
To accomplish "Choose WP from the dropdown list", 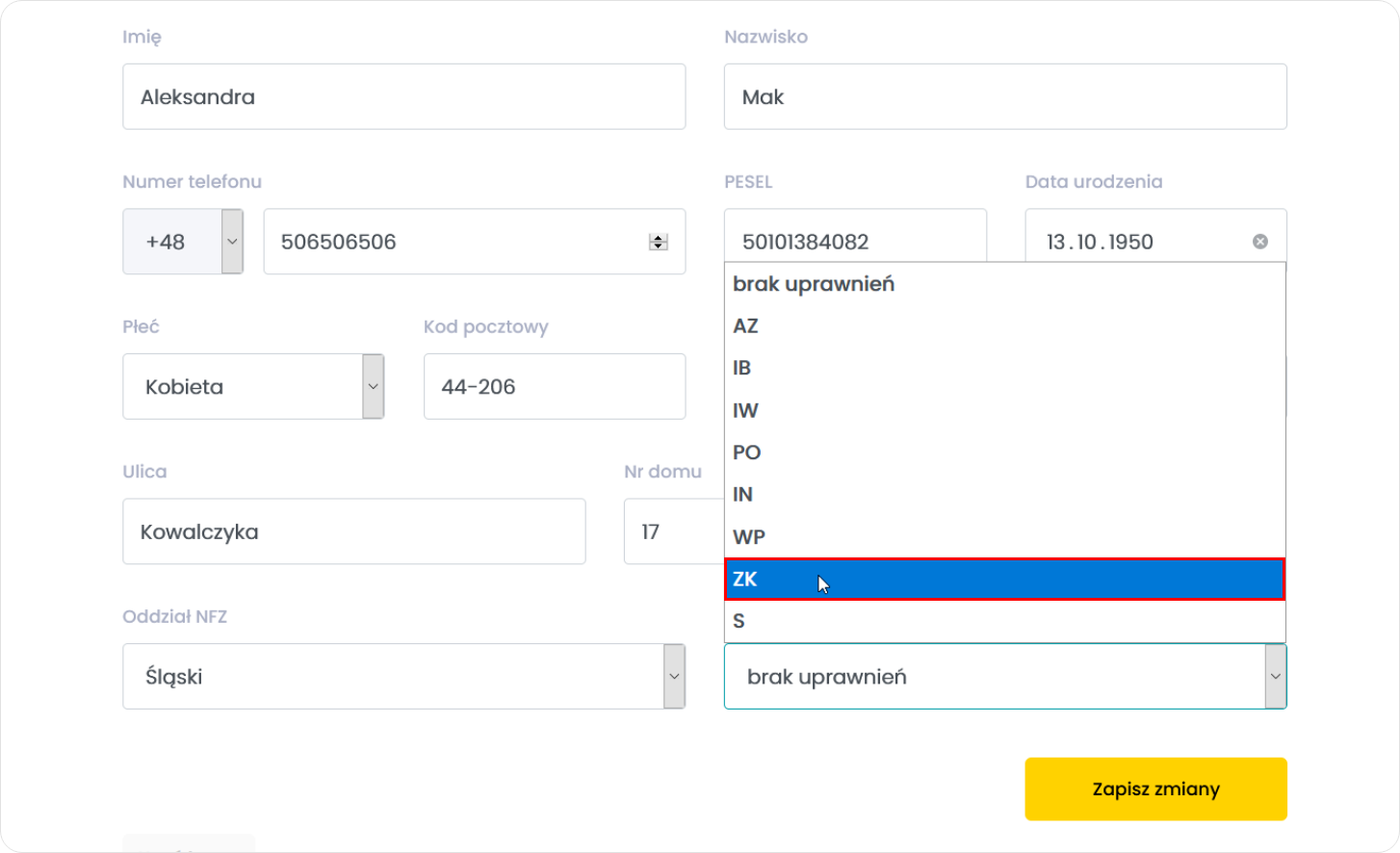I will (x=1004, y=536).
